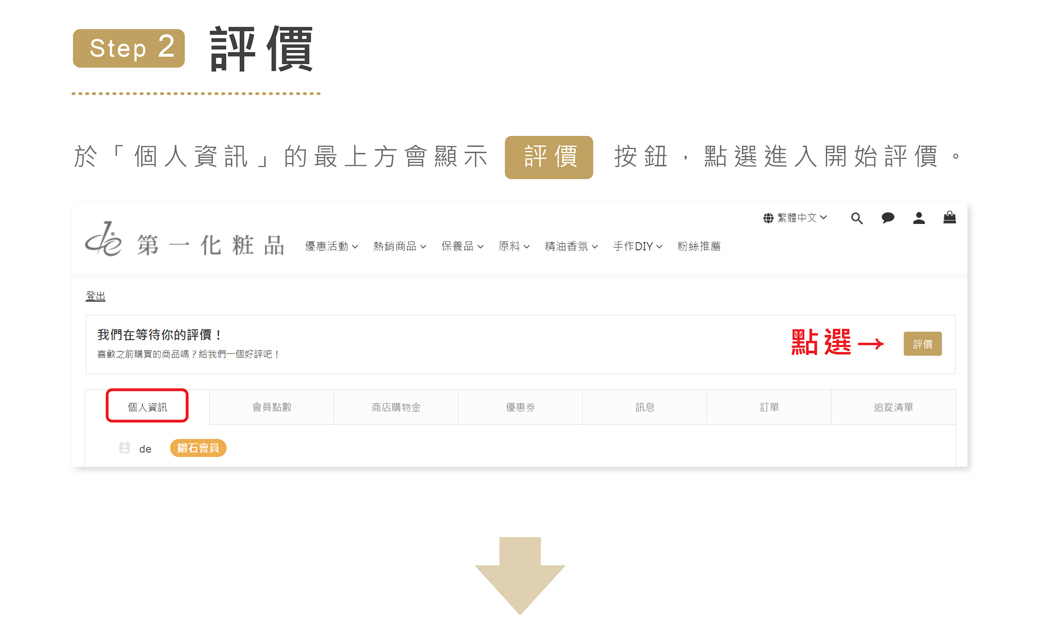Switch to the 會員點數 tab
Viewport: 1040px width, 644px height.
(271, 407)
